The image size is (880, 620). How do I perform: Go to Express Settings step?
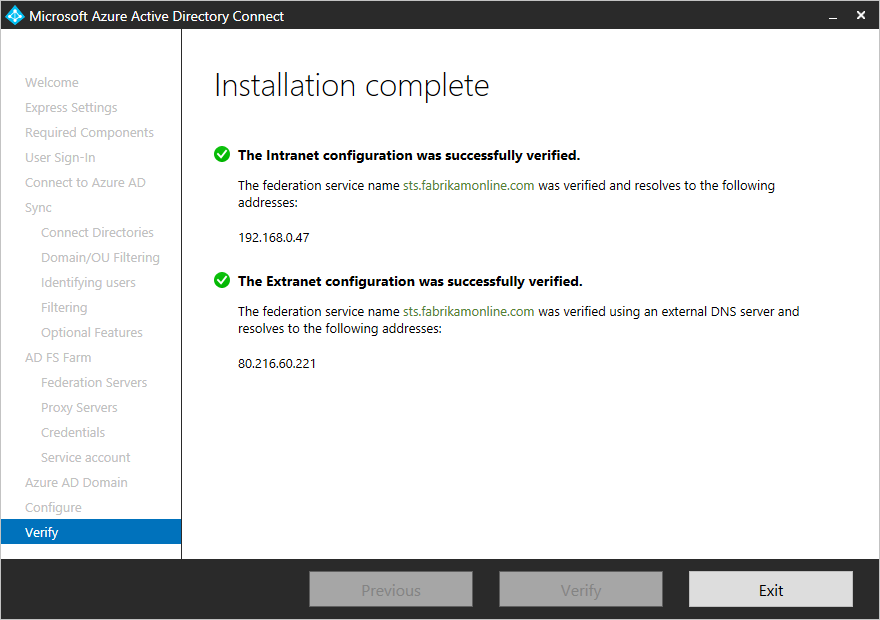point(71,108)
